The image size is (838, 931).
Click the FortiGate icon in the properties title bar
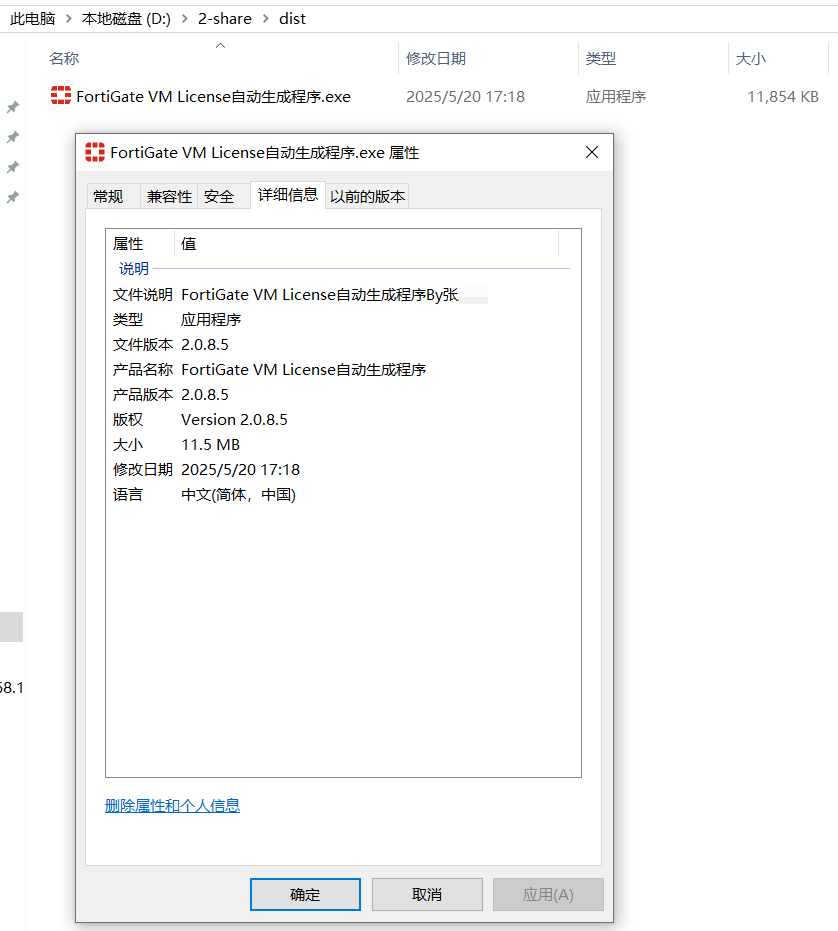(95, 152)
